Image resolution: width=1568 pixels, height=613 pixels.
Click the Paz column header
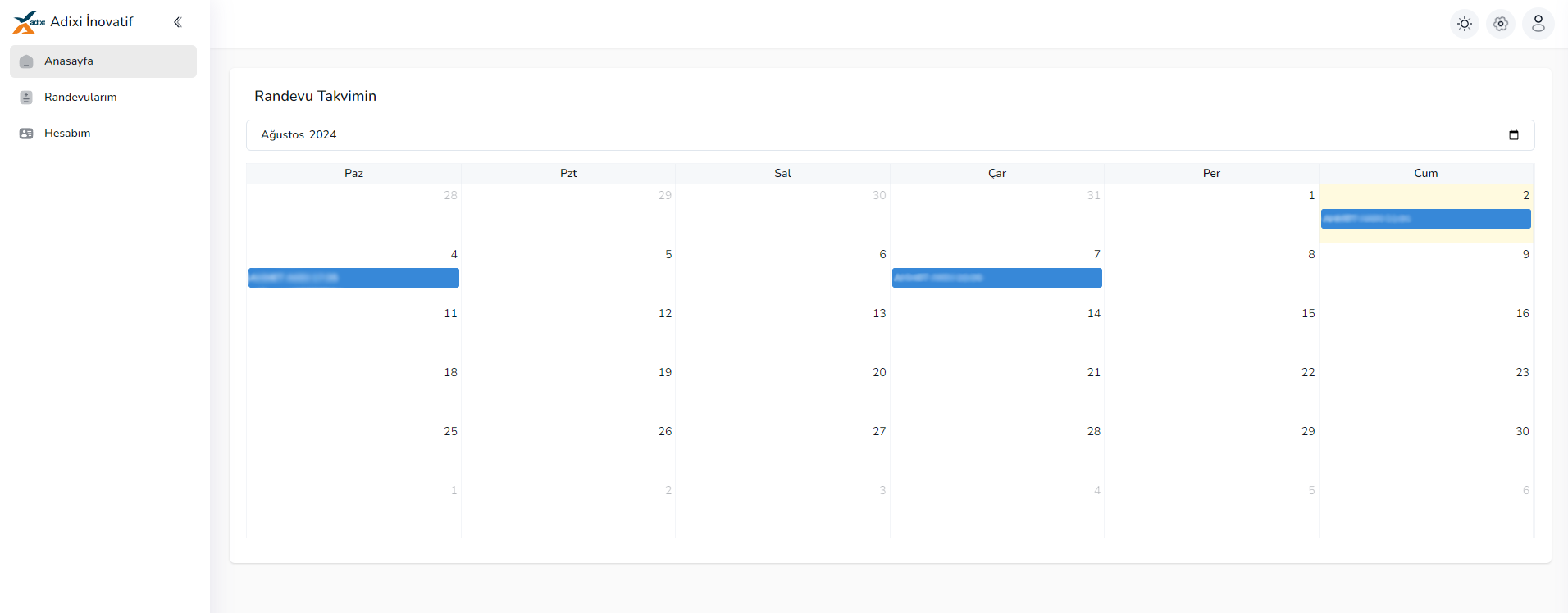tap(353, 173)
